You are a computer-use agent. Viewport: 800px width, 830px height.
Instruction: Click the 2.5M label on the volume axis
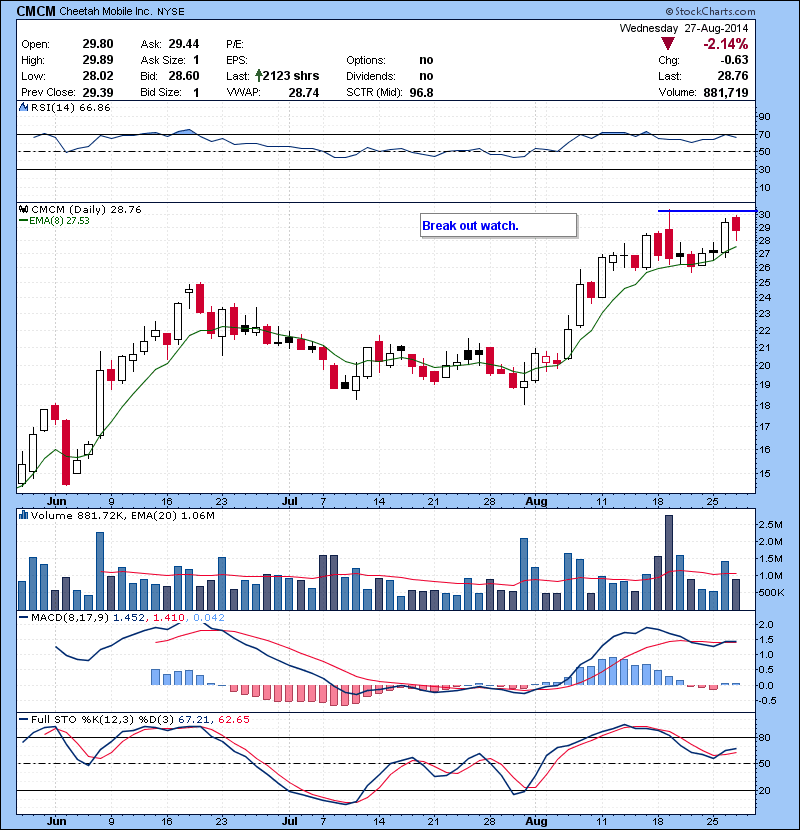click(771, 525)
